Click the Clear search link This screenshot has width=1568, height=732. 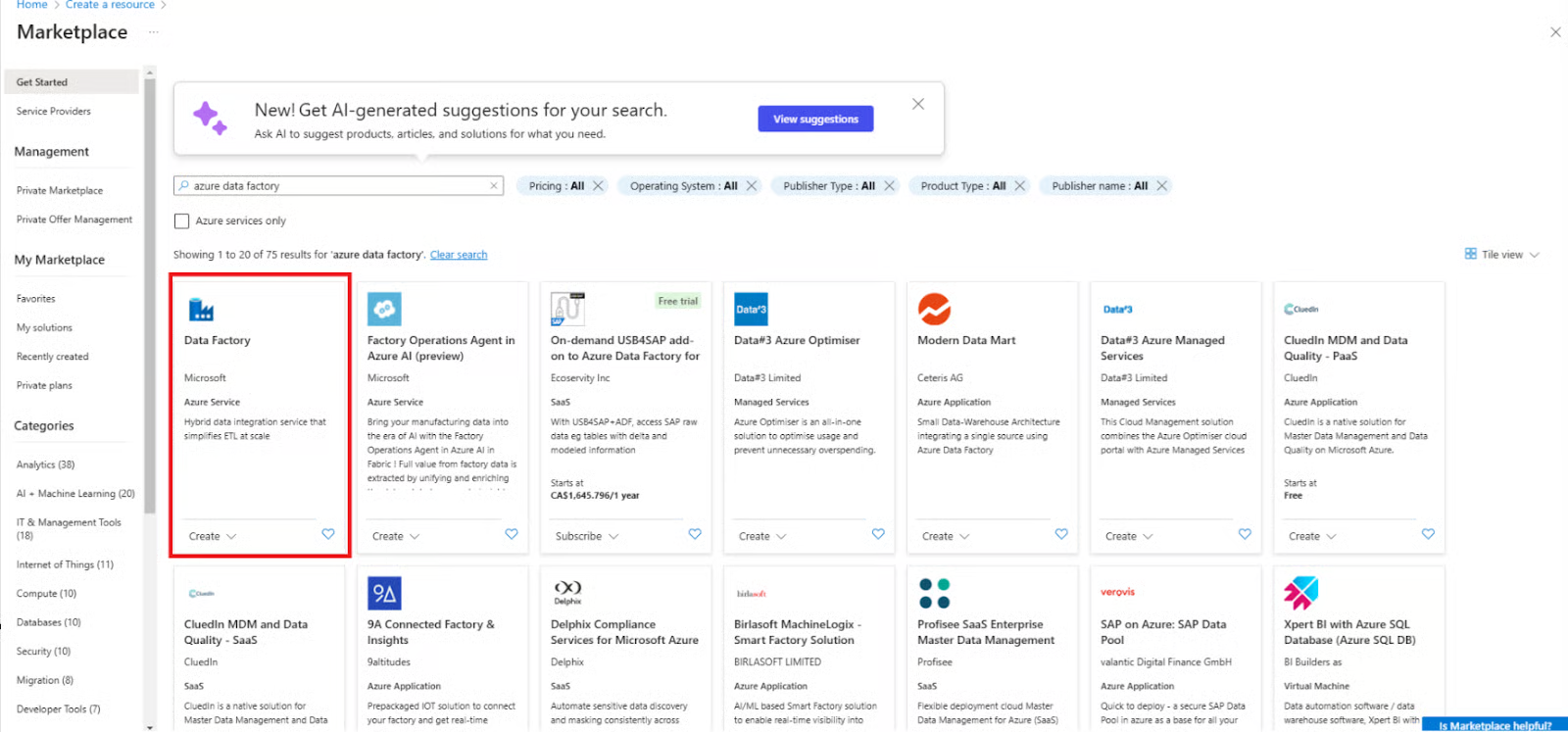[x=459, y=255]
